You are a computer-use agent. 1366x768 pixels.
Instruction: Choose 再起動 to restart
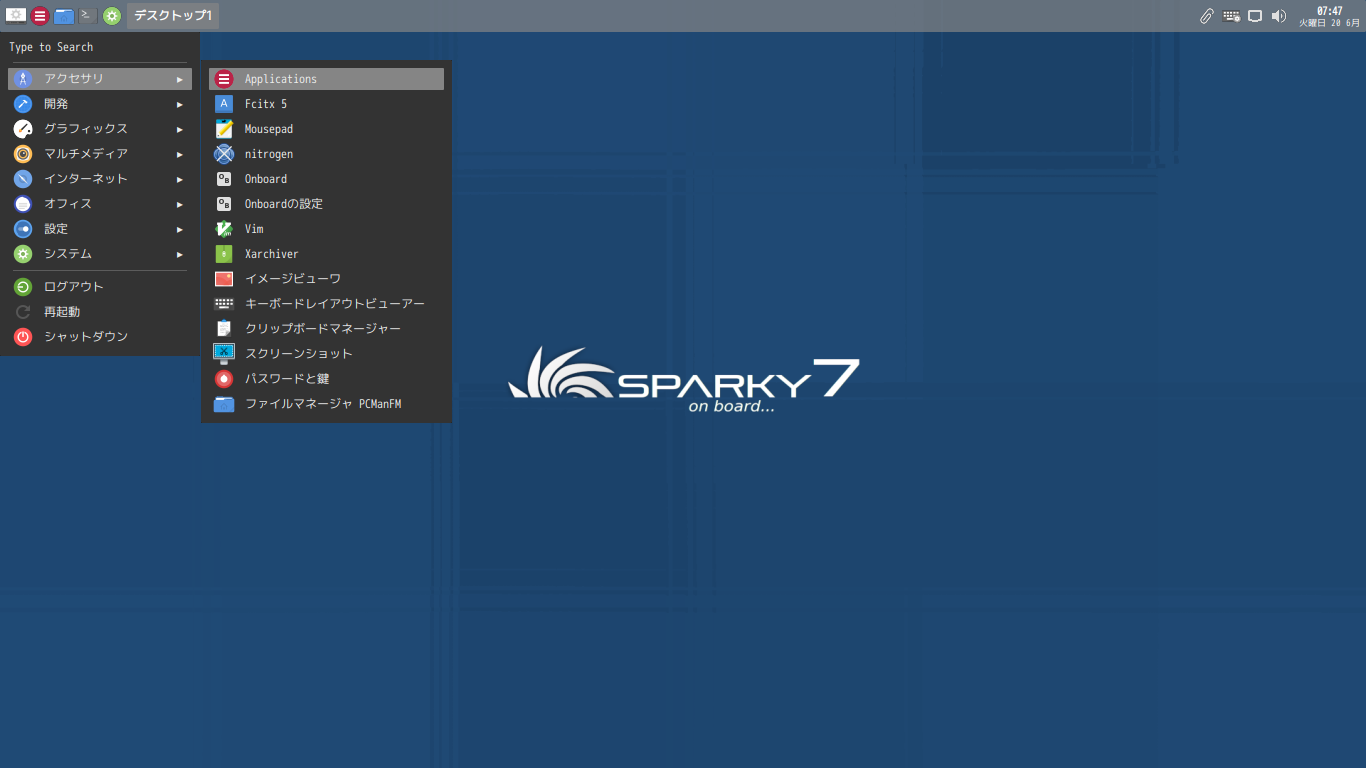click(100, 312)
